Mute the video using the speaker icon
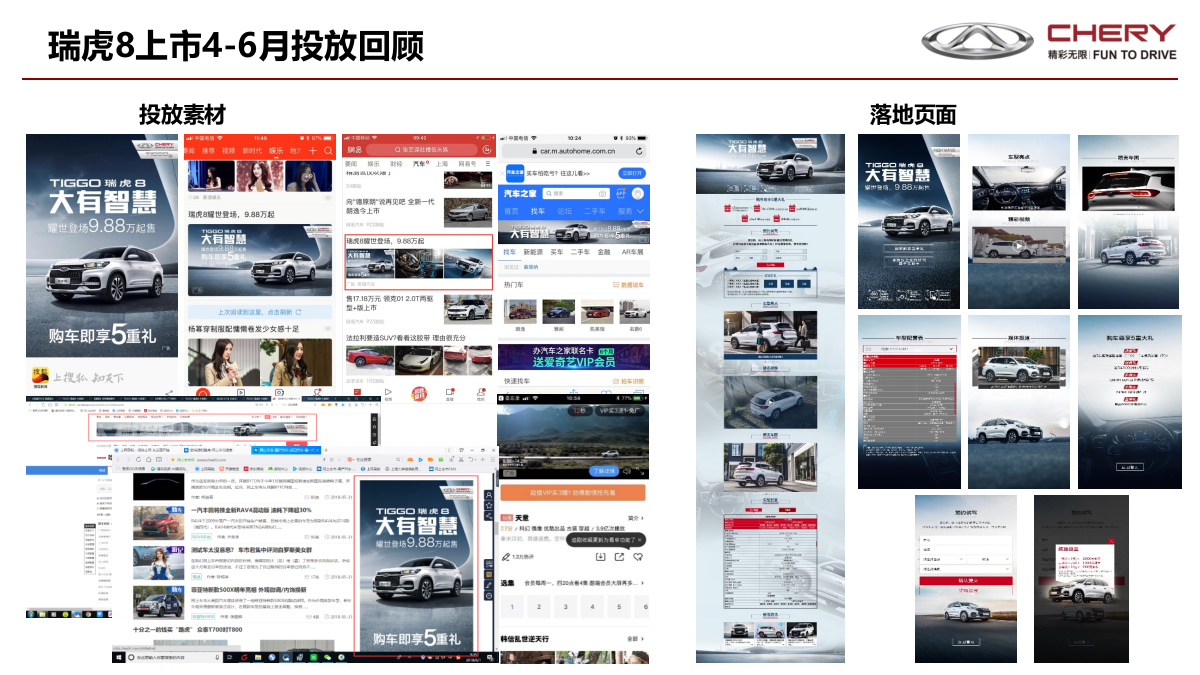 tap(625, 471)
